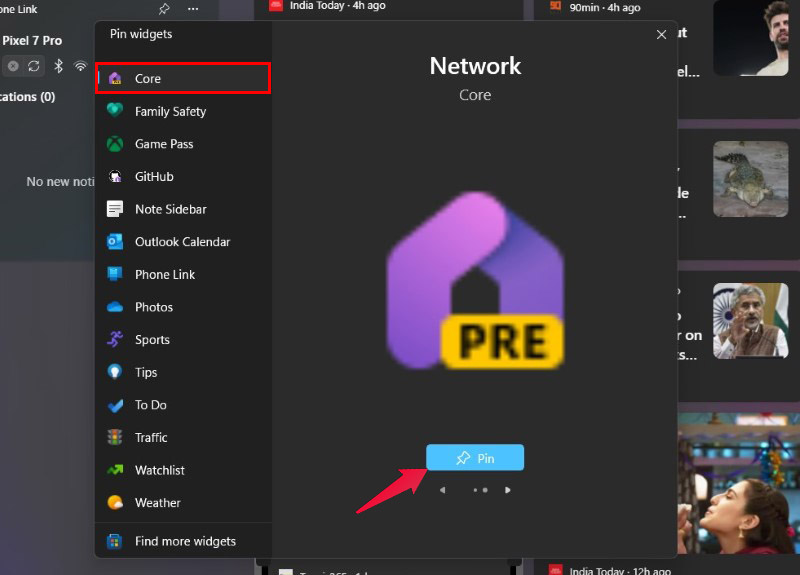Click the Weather sun icon

[x=115, y=503]
